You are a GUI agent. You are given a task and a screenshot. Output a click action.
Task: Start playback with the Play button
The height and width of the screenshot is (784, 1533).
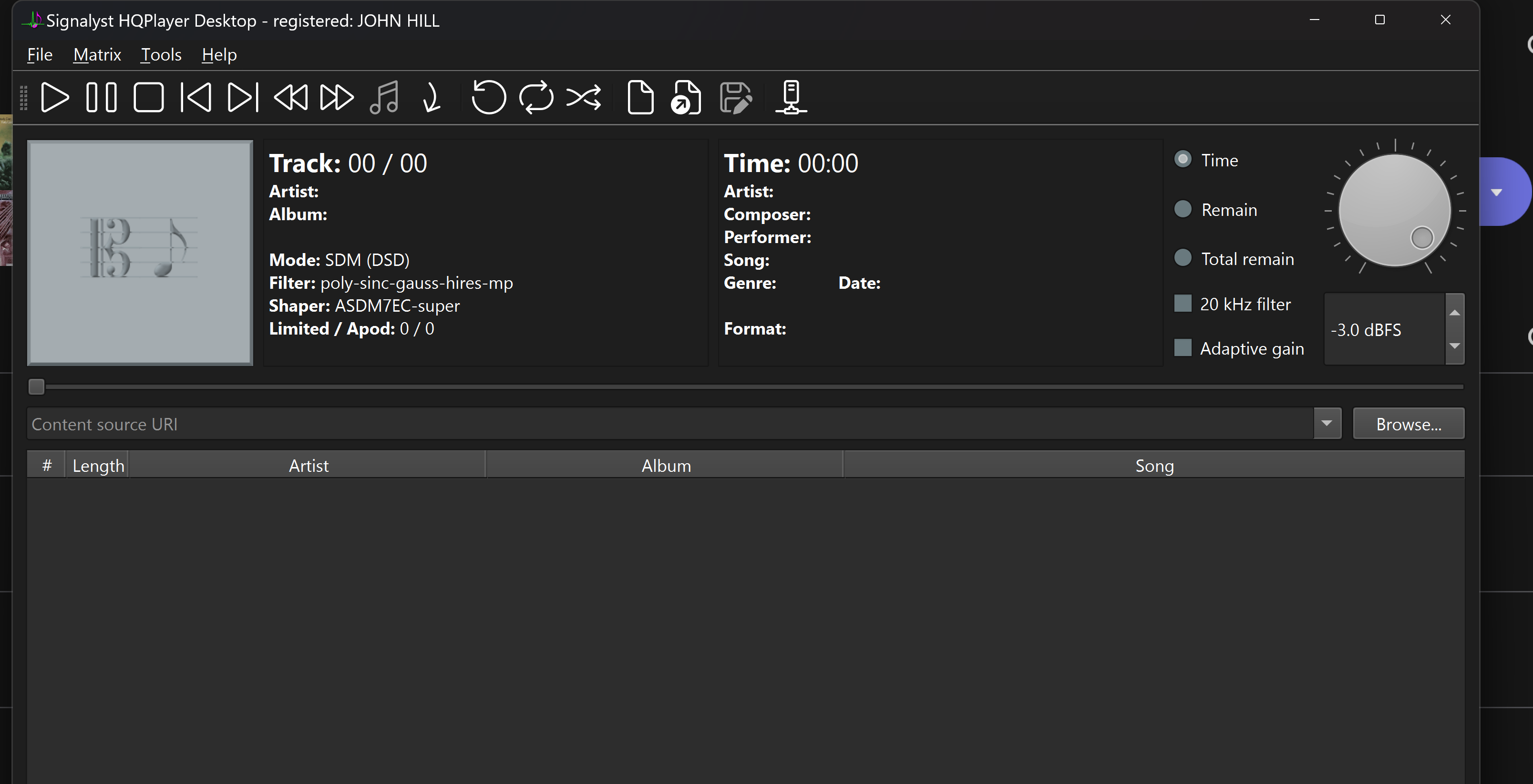55,98
